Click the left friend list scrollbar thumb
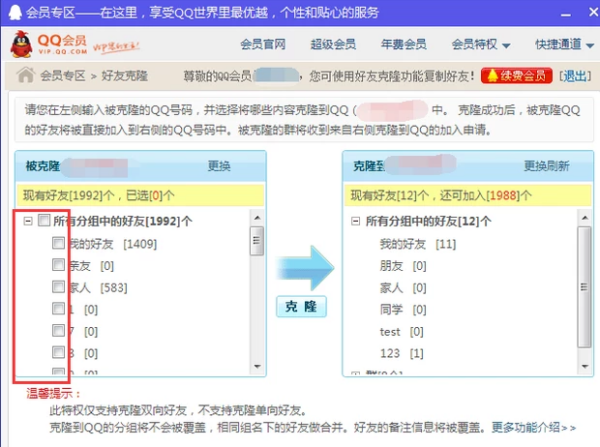The width and height of the screenshot is (600, 447). click(257, 240)
